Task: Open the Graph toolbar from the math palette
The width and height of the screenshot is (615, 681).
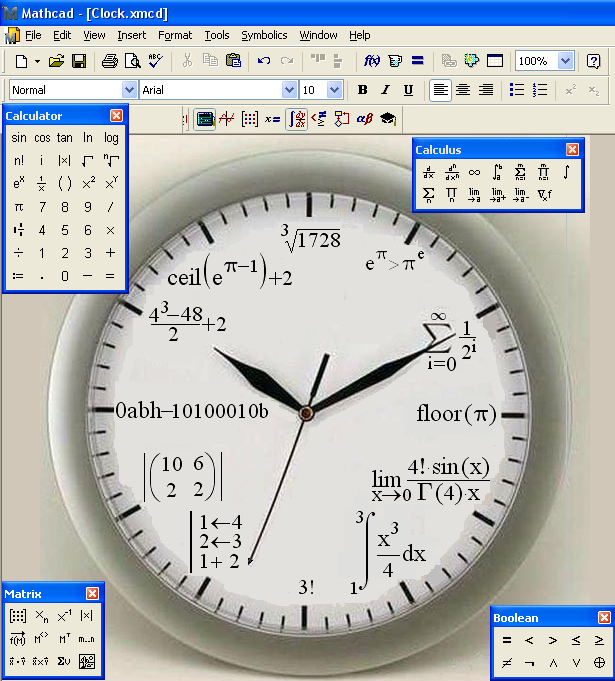Action: [227, 119]
